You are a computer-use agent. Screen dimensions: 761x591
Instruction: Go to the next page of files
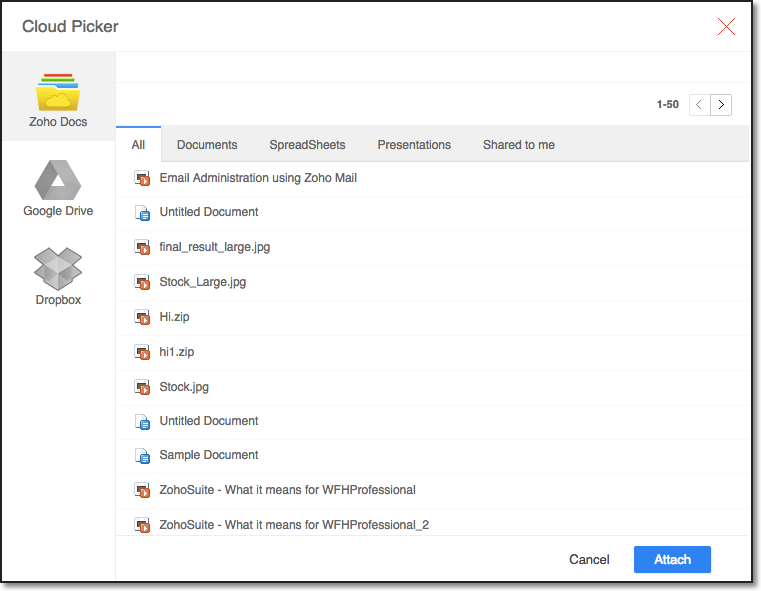click(721, 105)
